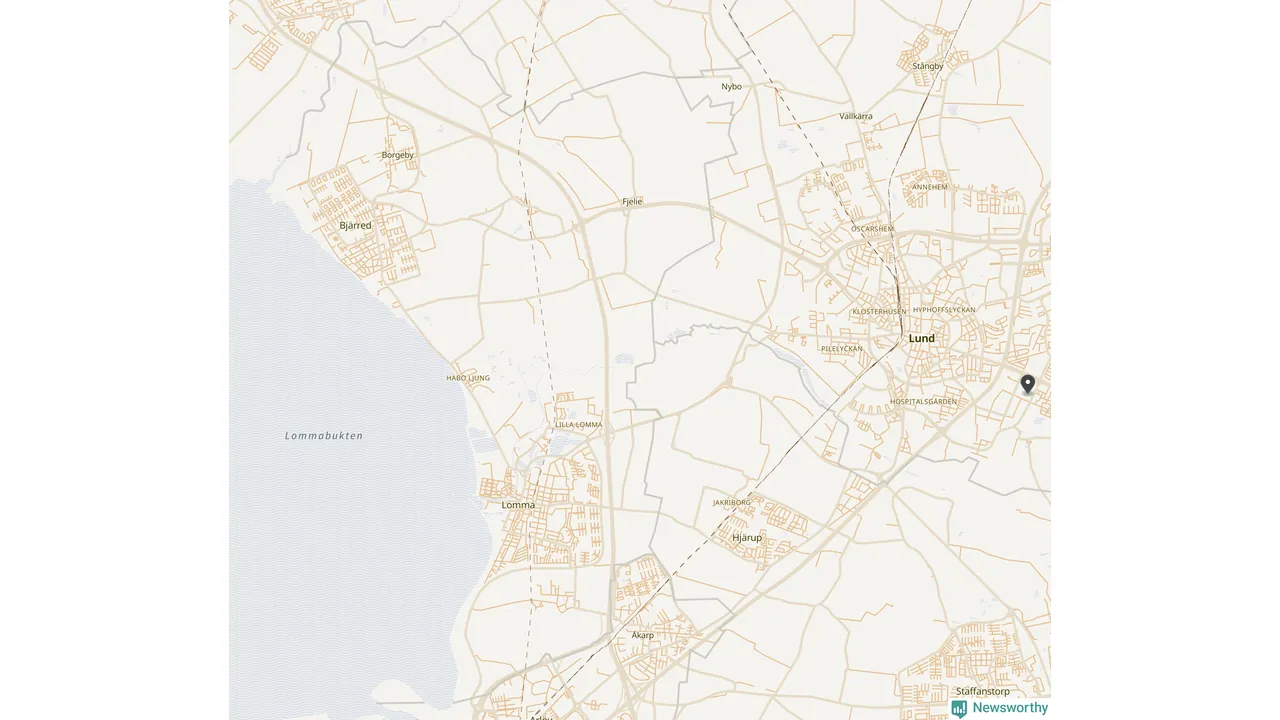Click the Nybo label
The height and width of the screenshot is (720, 1280).
coord(731,86)
